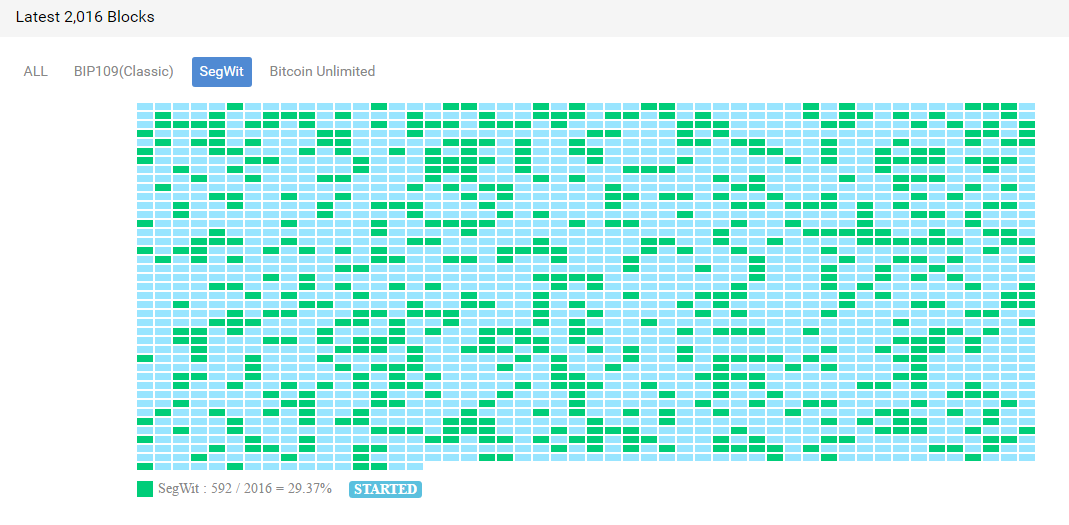Open the BIP109(Classic) tab
1069x525 pixels.
click(123, 72)
